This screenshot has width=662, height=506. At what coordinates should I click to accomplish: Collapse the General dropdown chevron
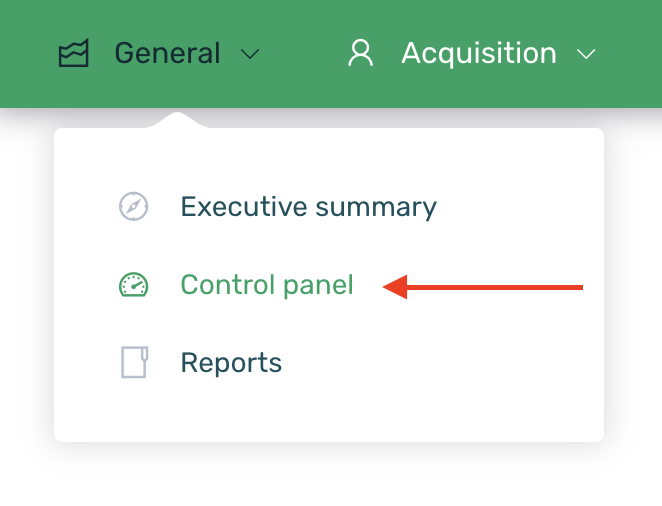[x=251, y=54]
